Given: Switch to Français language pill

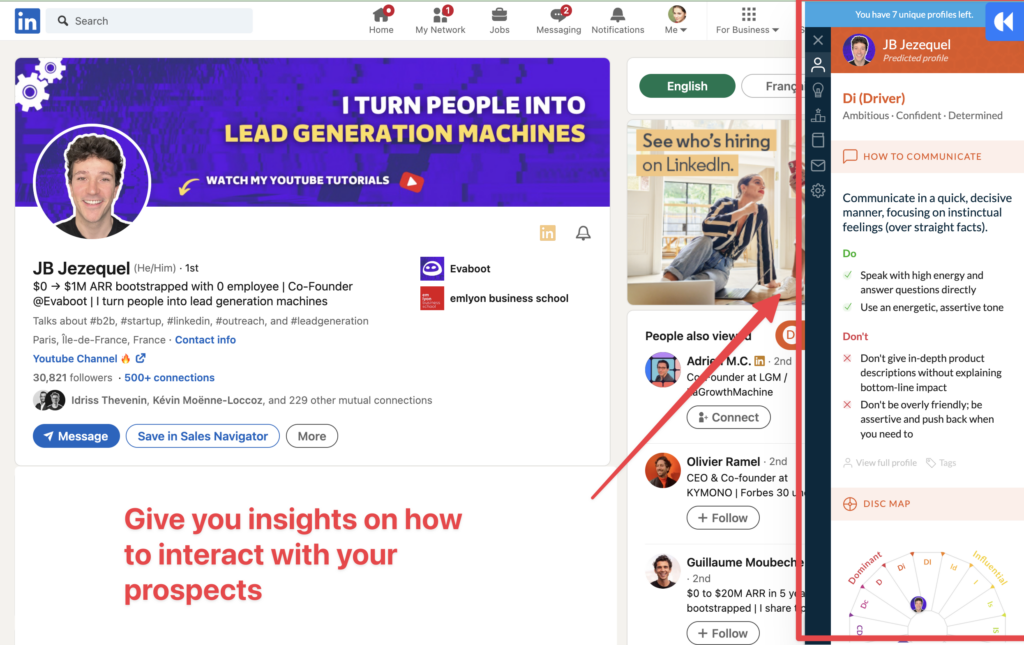Looking at the screenshot, I should [x=771, y=86].
